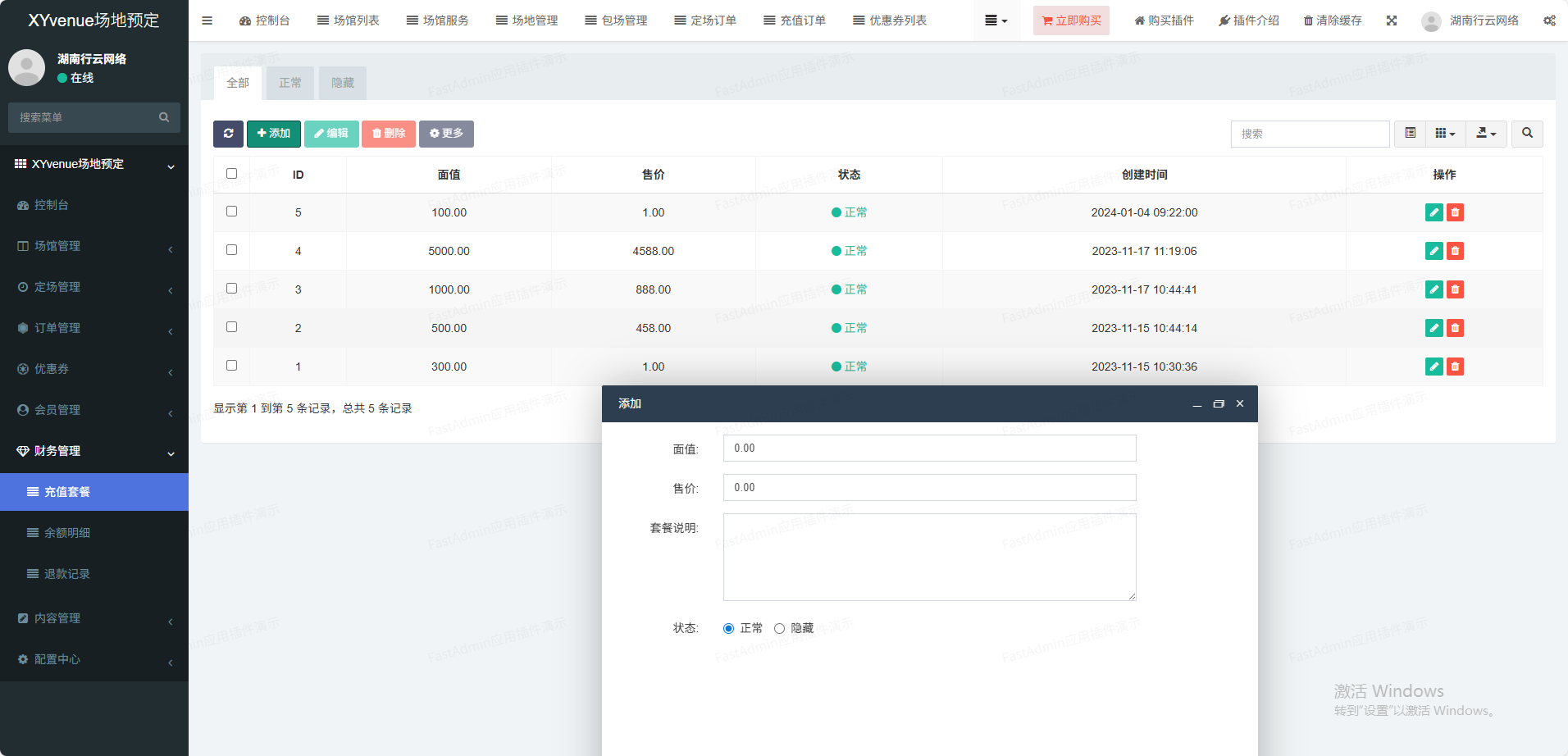Toggle the sidebar hamburger menu icon

point(207,20)
